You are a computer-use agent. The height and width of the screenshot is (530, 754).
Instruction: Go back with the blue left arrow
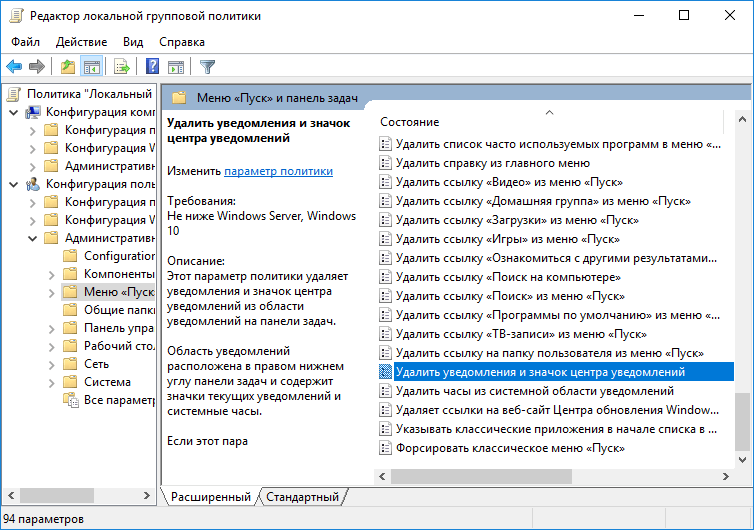[14, 67]
